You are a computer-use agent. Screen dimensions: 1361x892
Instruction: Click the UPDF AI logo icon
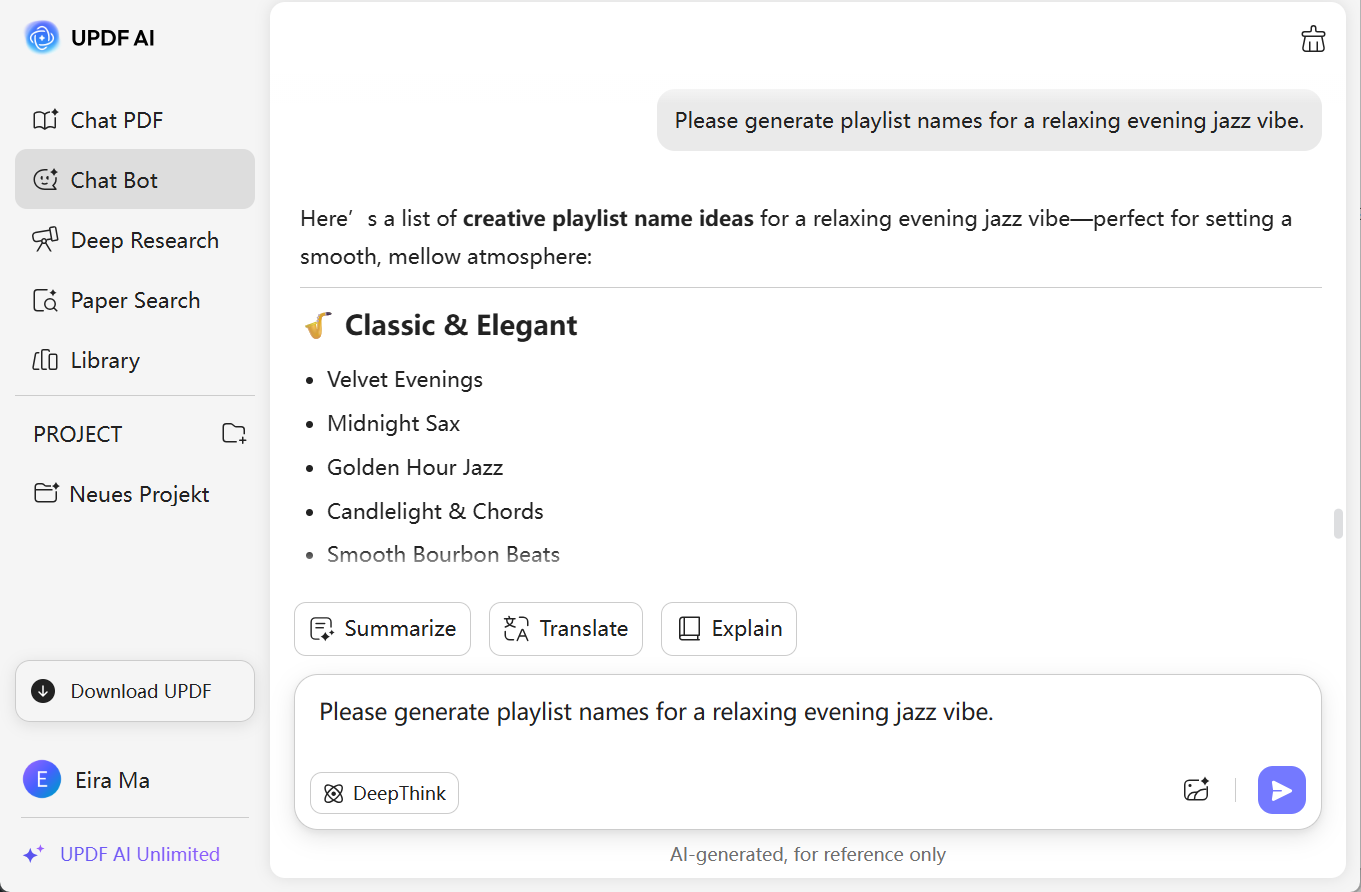[x=42, y=38]
